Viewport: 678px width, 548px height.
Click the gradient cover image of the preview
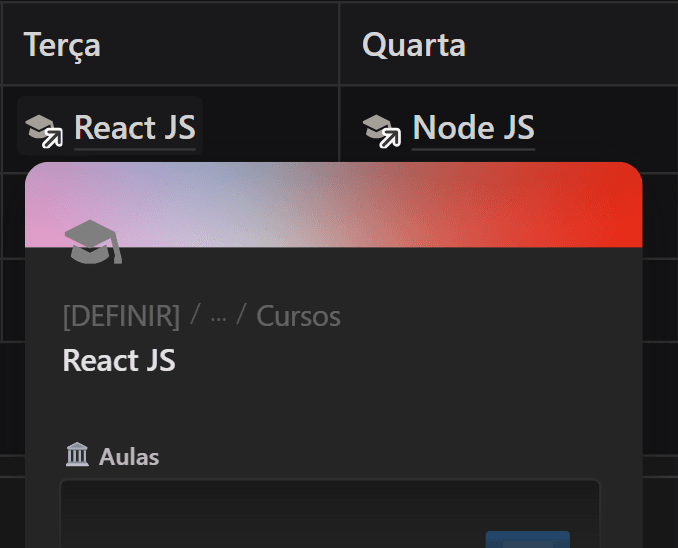pyautogui.click(x=400, y=200)
